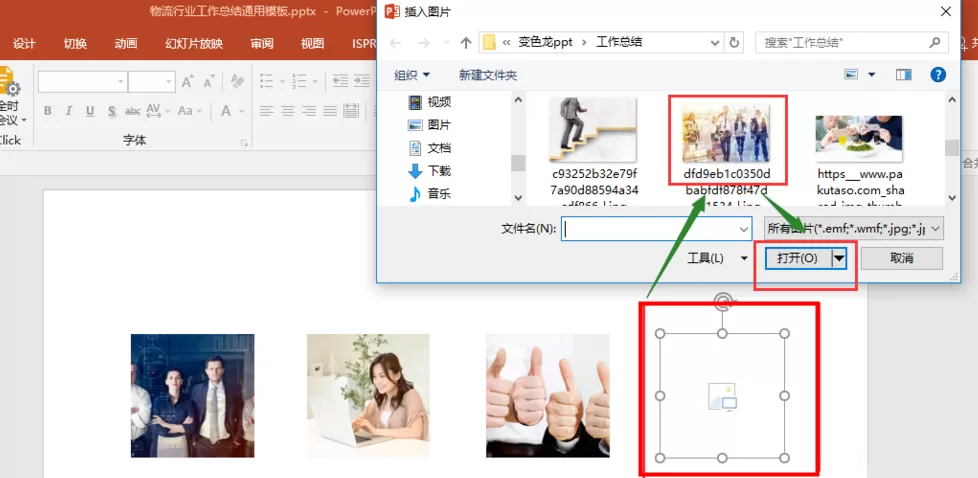Refresh the folder in the address bar
The image size is (978, 478).
(735, 42)
